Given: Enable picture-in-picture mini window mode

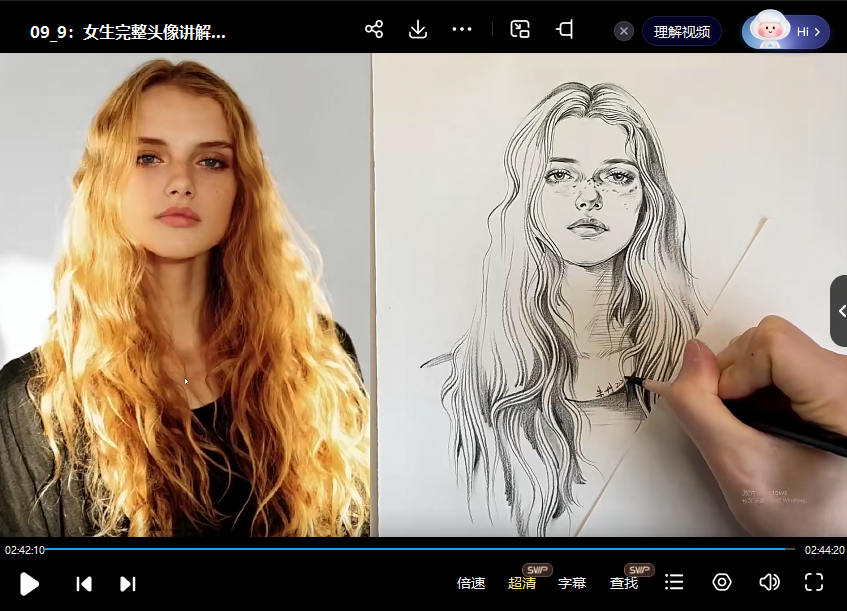Looking at the screenshot, I should tap(520, 29).
